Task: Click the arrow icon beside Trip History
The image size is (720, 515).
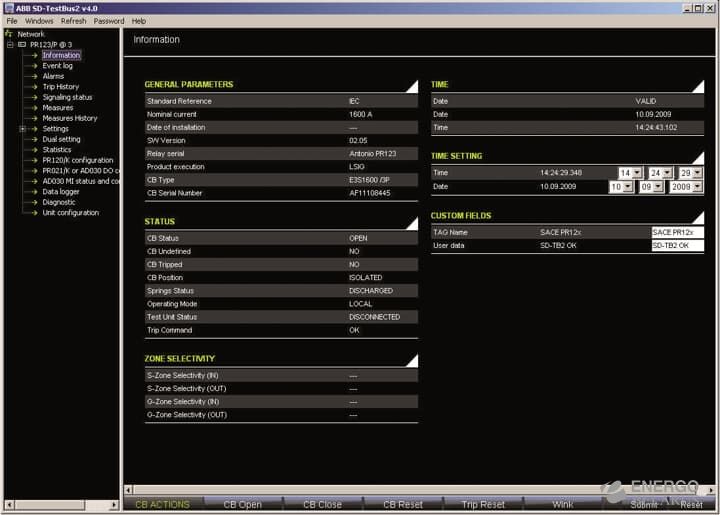Action: coord(33,87)
